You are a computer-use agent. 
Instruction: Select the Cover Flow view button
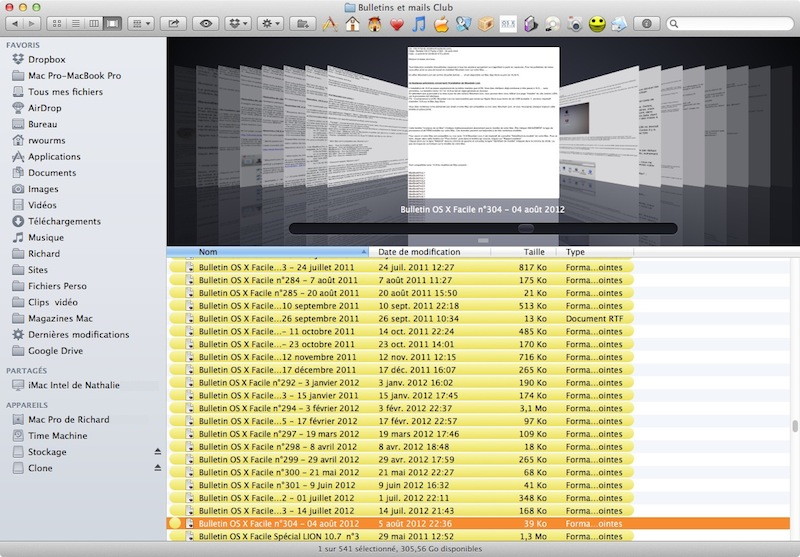[x=112, y=23]
